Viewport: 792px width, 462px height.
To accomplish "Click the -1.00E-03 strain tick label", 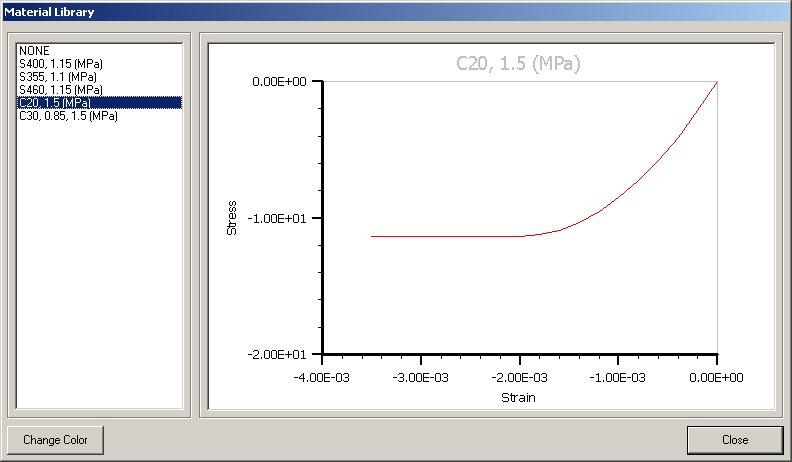I will 617,376.
